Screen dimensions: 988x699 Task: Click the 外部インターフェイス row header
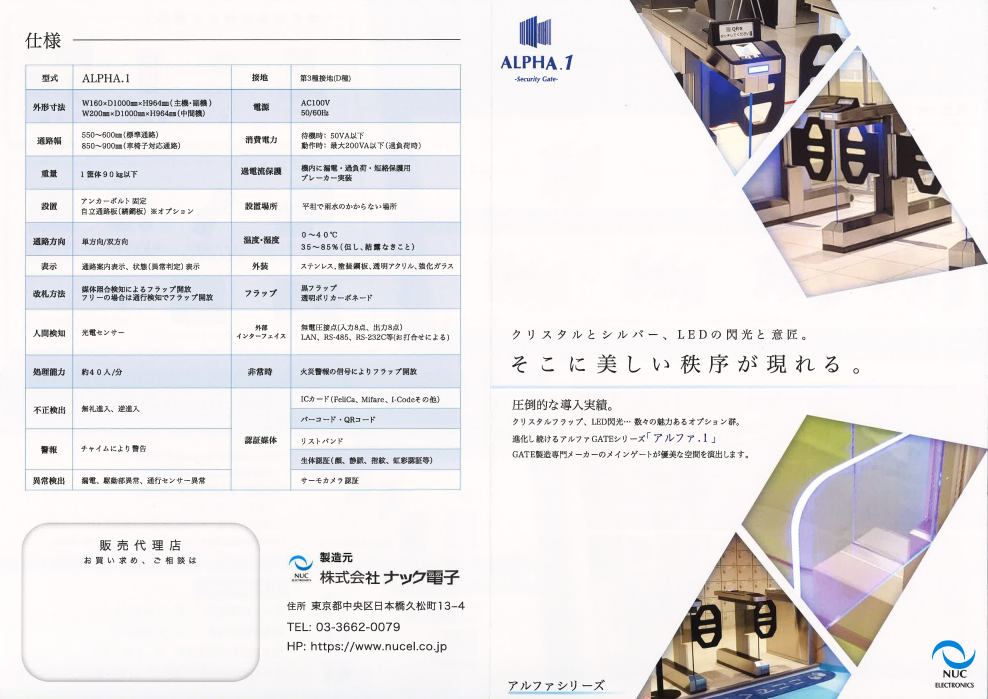coord(260,332)
